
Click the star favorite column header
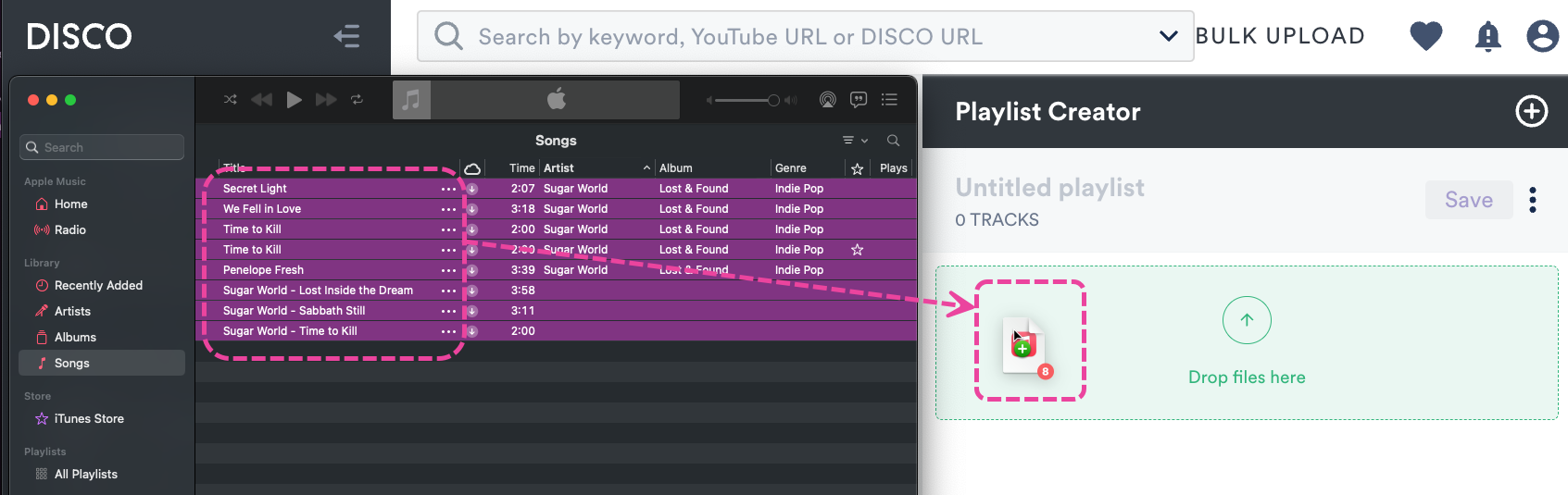click(858, 168)
